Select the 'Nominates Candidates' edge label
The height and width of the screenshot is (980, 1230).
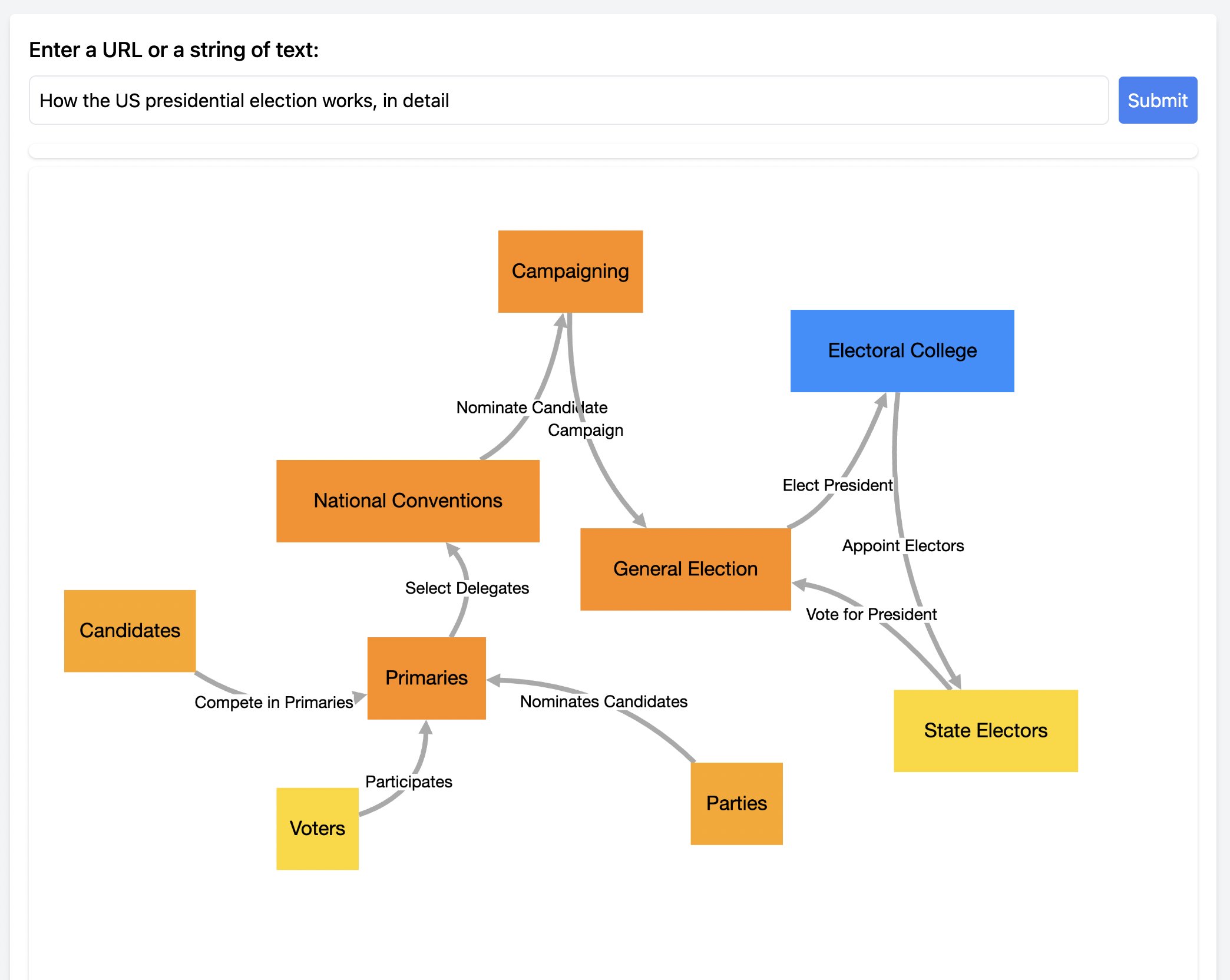tap(603, 701)
